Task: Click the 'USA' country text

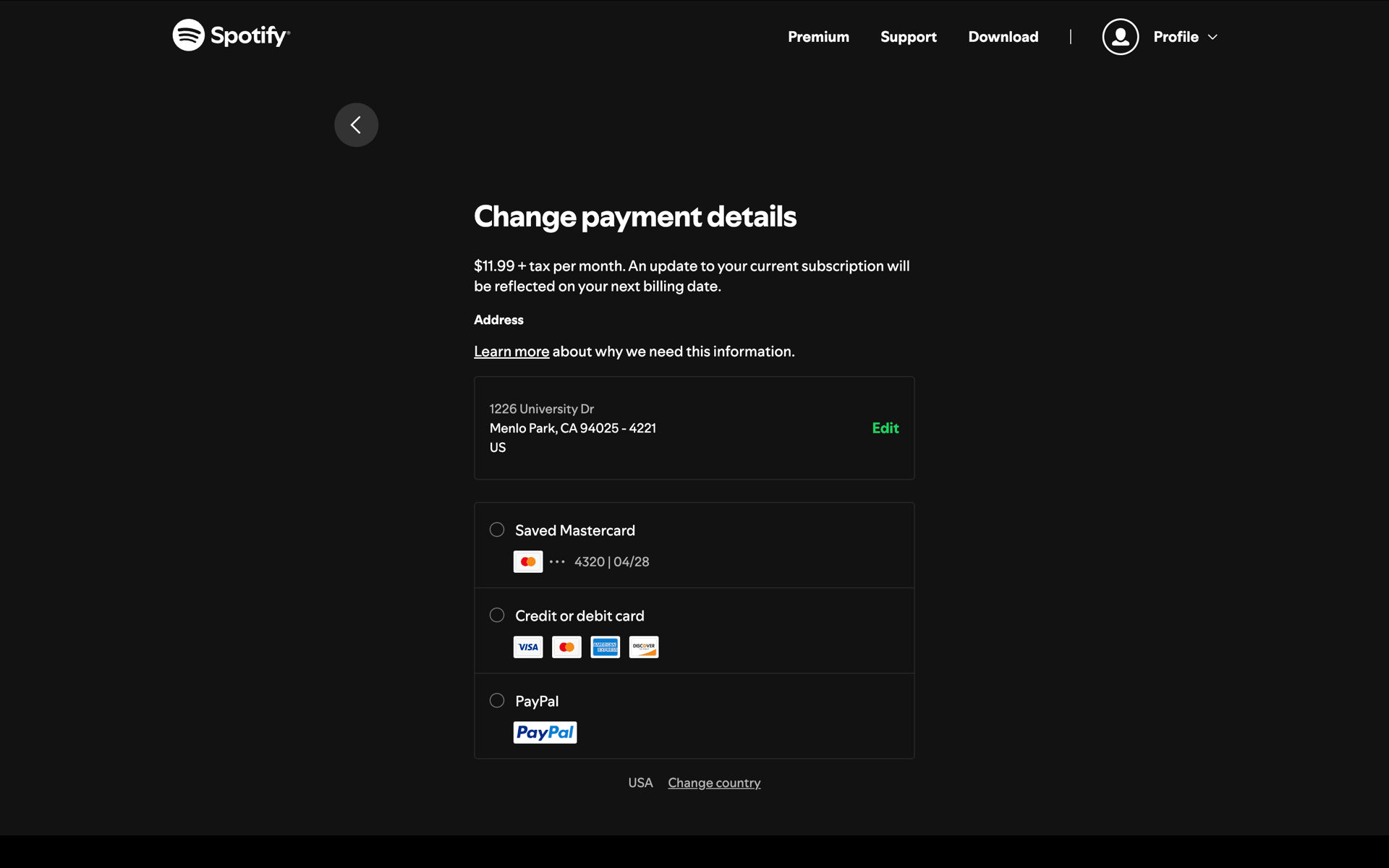Action: [x=640, y=783]
